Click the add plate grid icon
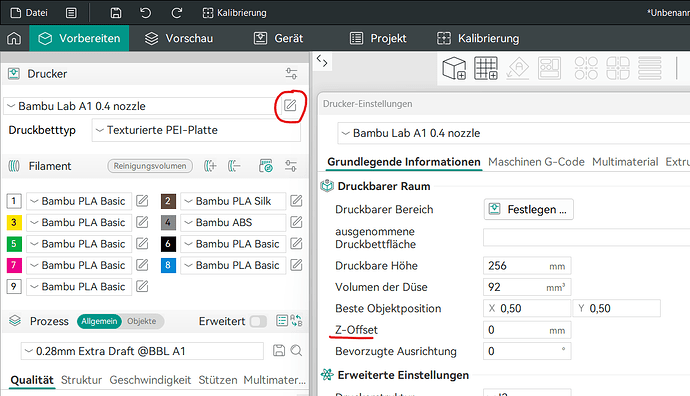 pos(486,69)
